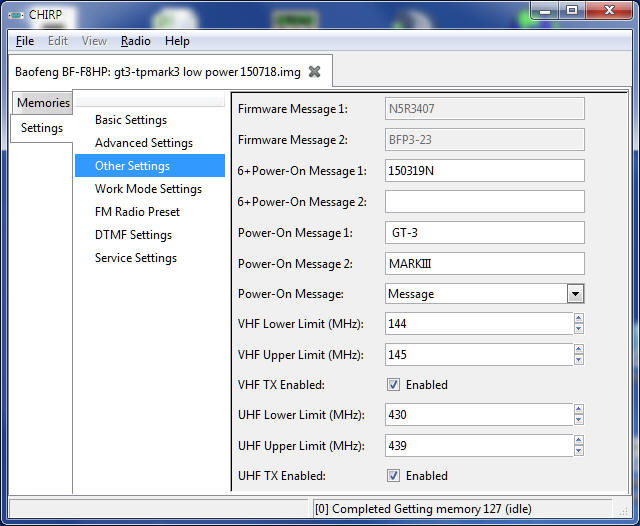The height and width of the screenshot is (526, 640).
Task: Click the 'Firmware Message 1:' label
Action: coord(293,109)
